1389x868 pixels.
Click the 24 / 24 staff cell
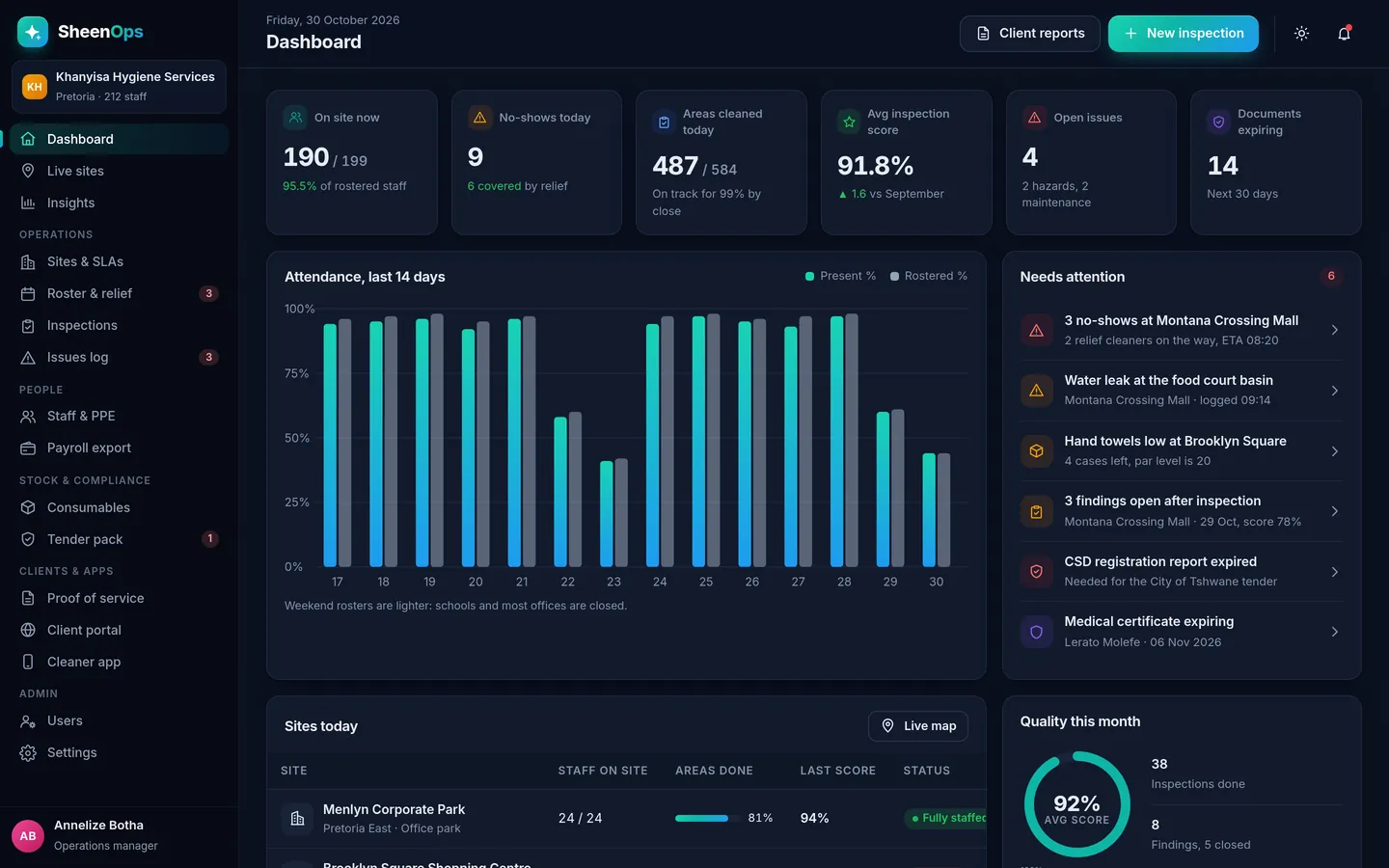point(580,818)
